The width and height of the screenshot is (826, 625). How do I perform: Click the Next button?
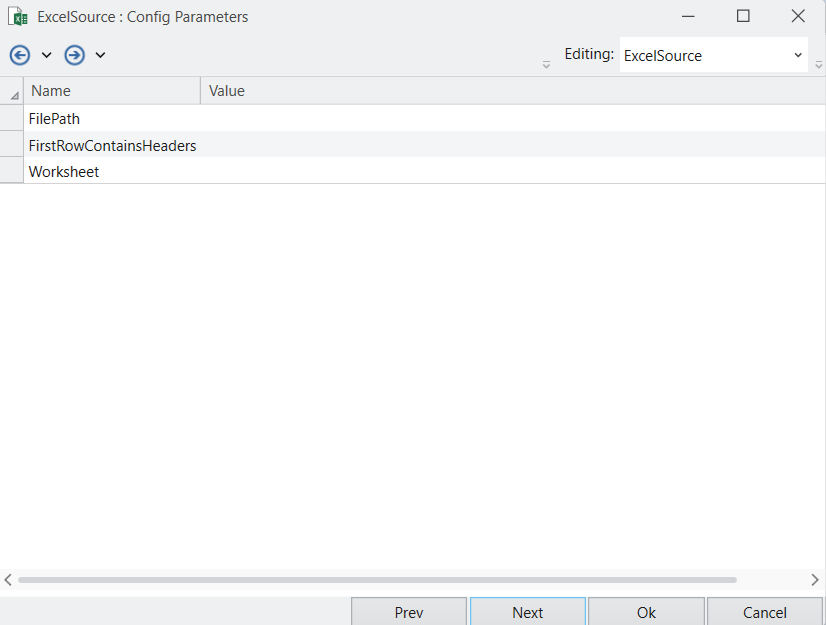click(x=527, y=612)
